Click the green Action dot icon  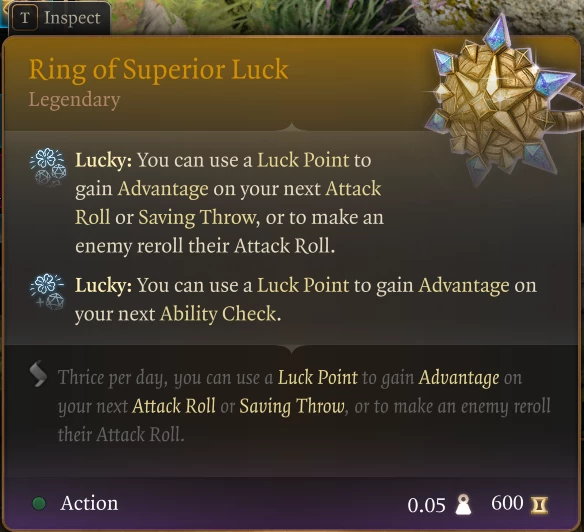(39, 503)
